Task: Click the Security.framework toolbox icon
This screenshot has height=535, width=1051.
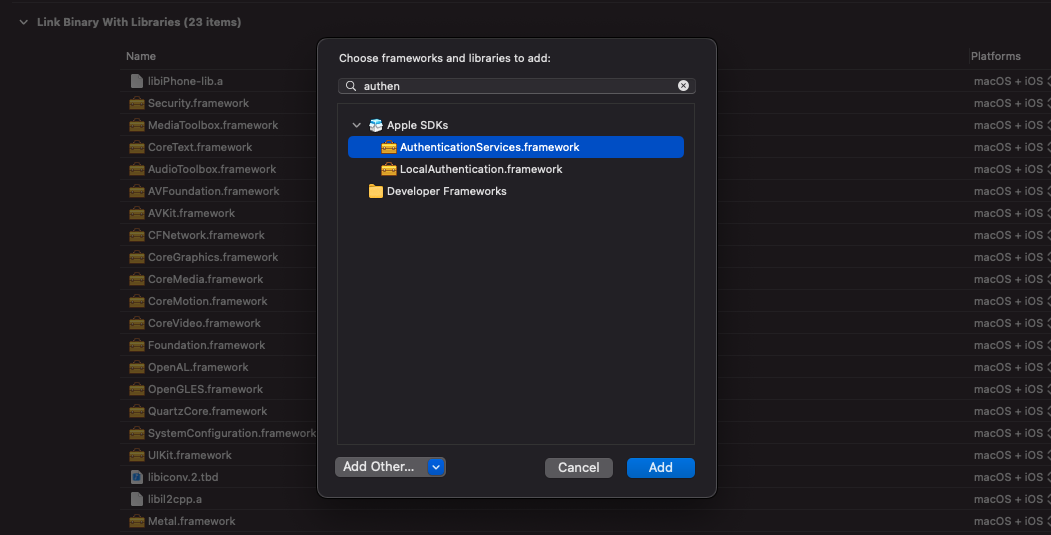Action: tap(137, 103)
